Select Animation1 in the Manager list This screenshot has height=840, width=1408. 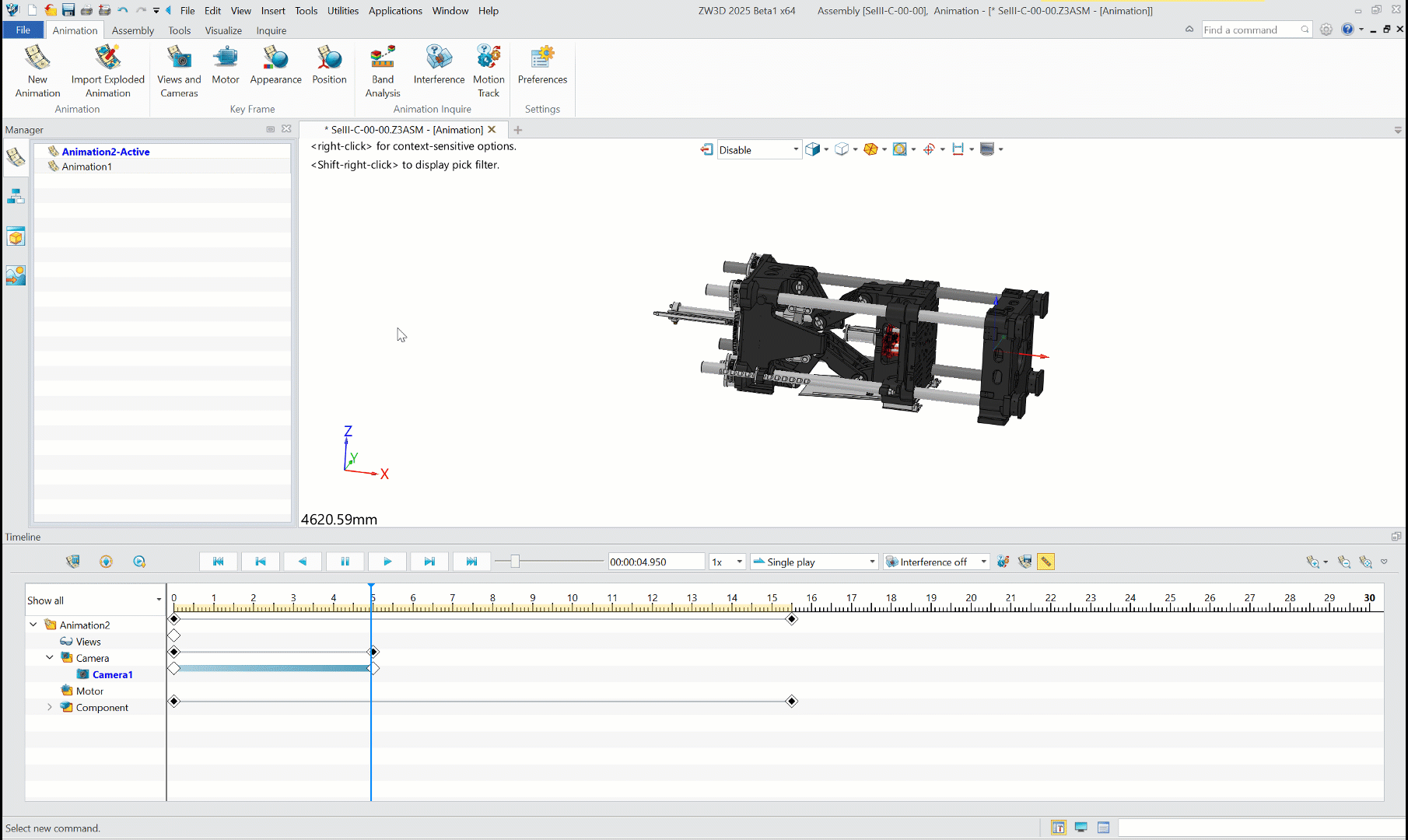click(86, 166)
